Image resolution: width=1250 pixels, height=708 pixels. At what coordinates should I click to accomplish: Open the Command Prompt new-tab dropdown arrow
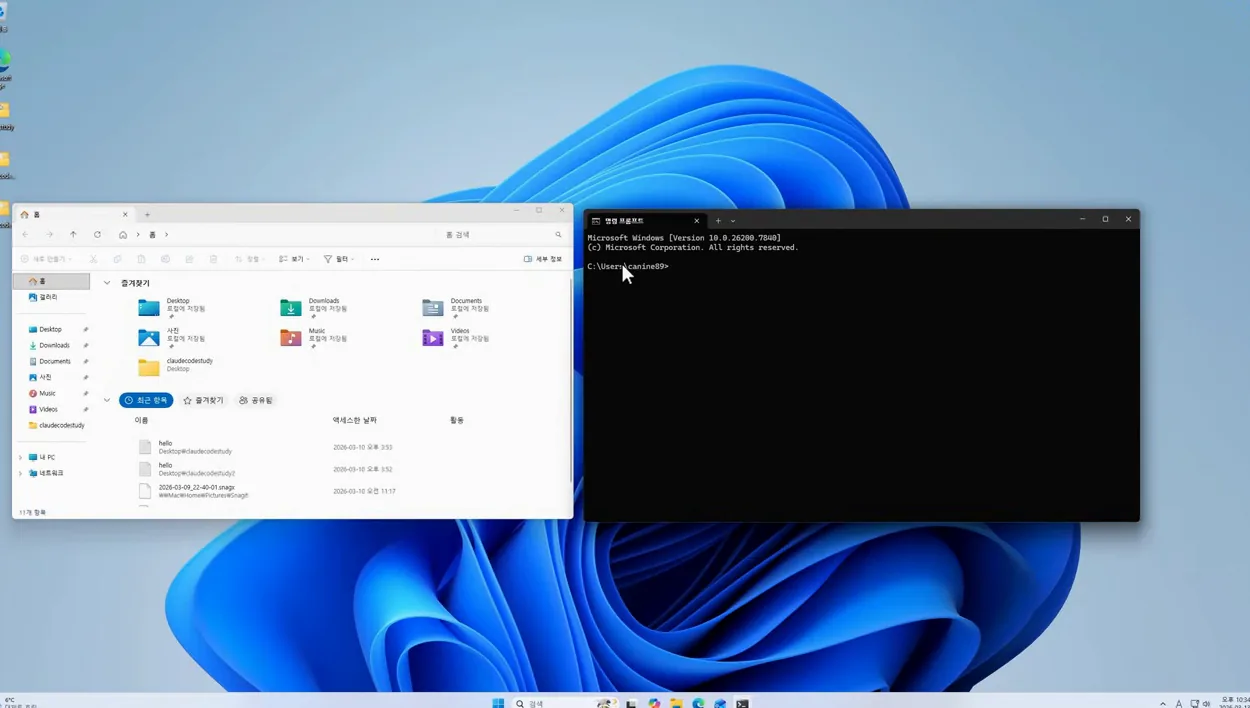coord(733,221)
